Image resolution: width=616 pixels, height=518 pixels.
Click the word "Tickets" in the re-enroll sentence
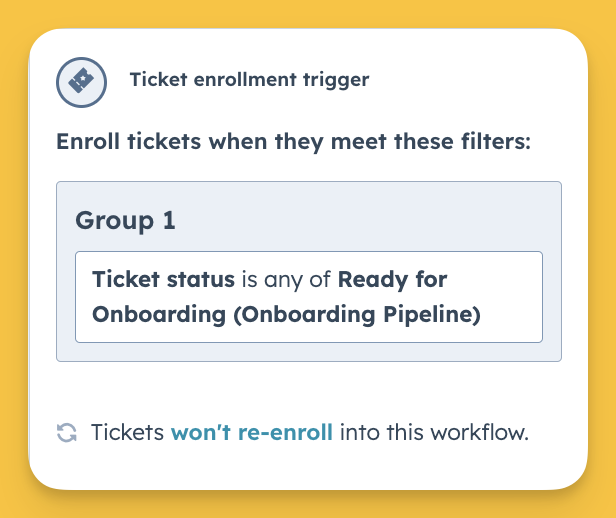pyautogui.click(x=127, y=432)
